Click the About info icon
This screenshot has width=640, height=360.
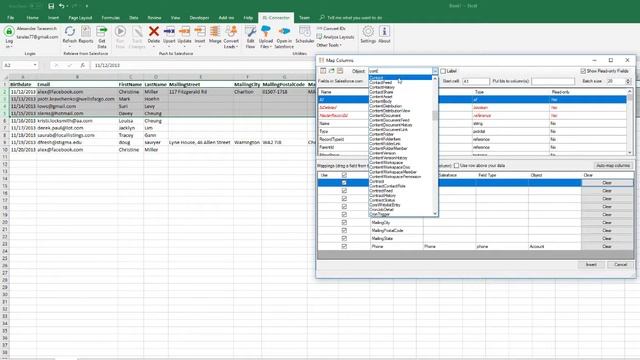[x=384, y=31]
